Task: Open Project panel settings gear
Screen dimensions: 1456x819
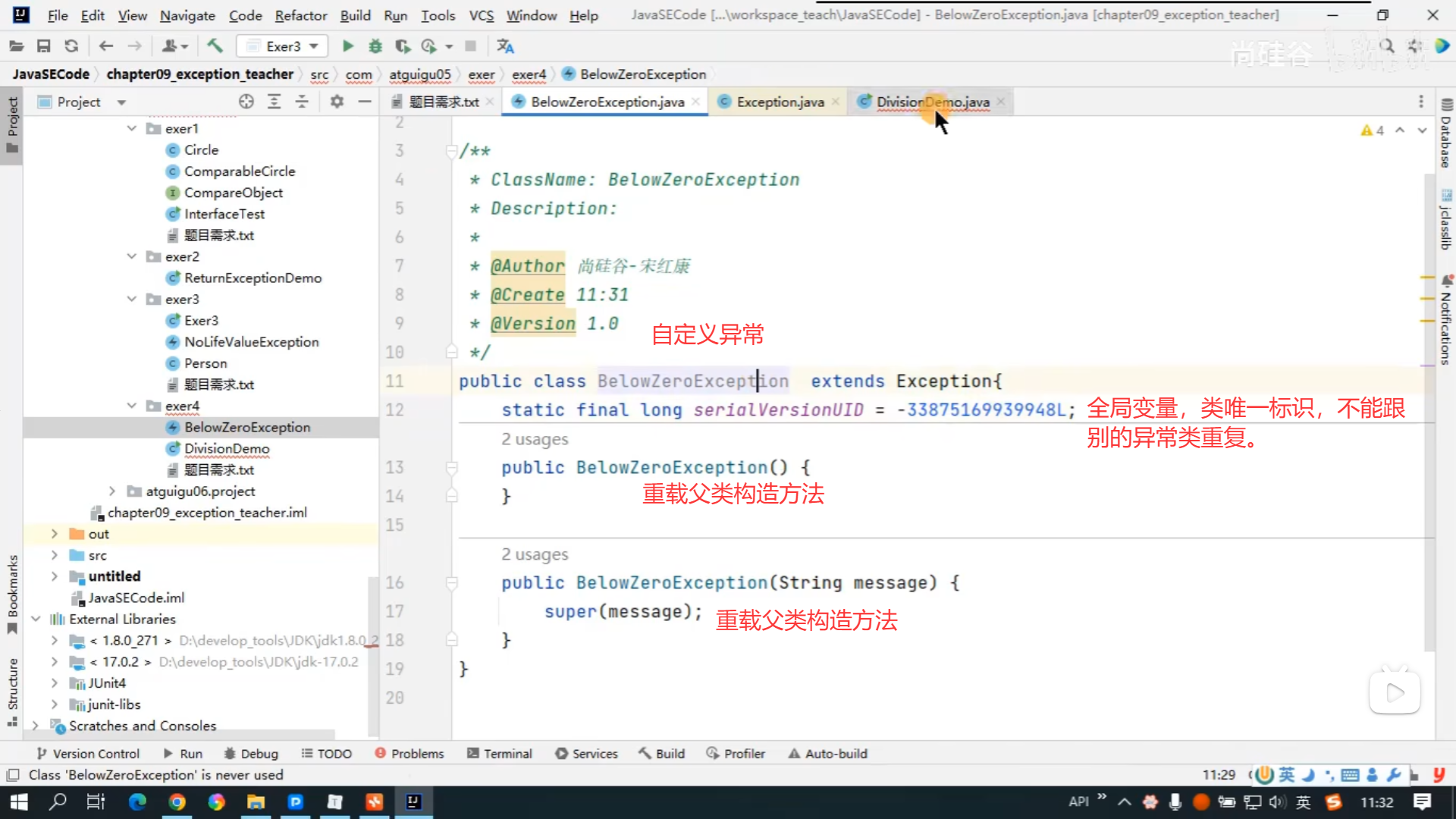Action: point(337,102)
